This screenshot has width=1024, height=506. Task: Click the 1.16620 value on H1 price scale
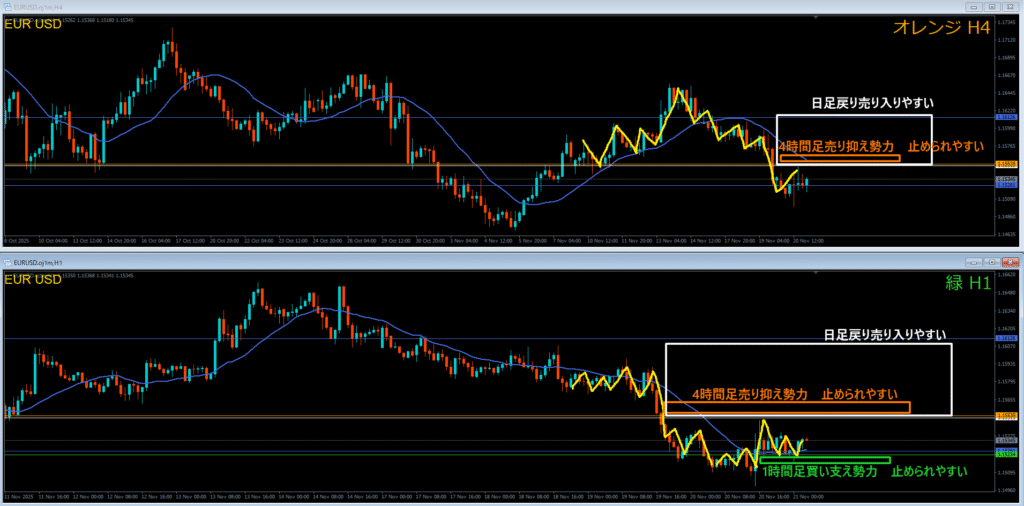pyautogui.click(x=1005, y=276)
